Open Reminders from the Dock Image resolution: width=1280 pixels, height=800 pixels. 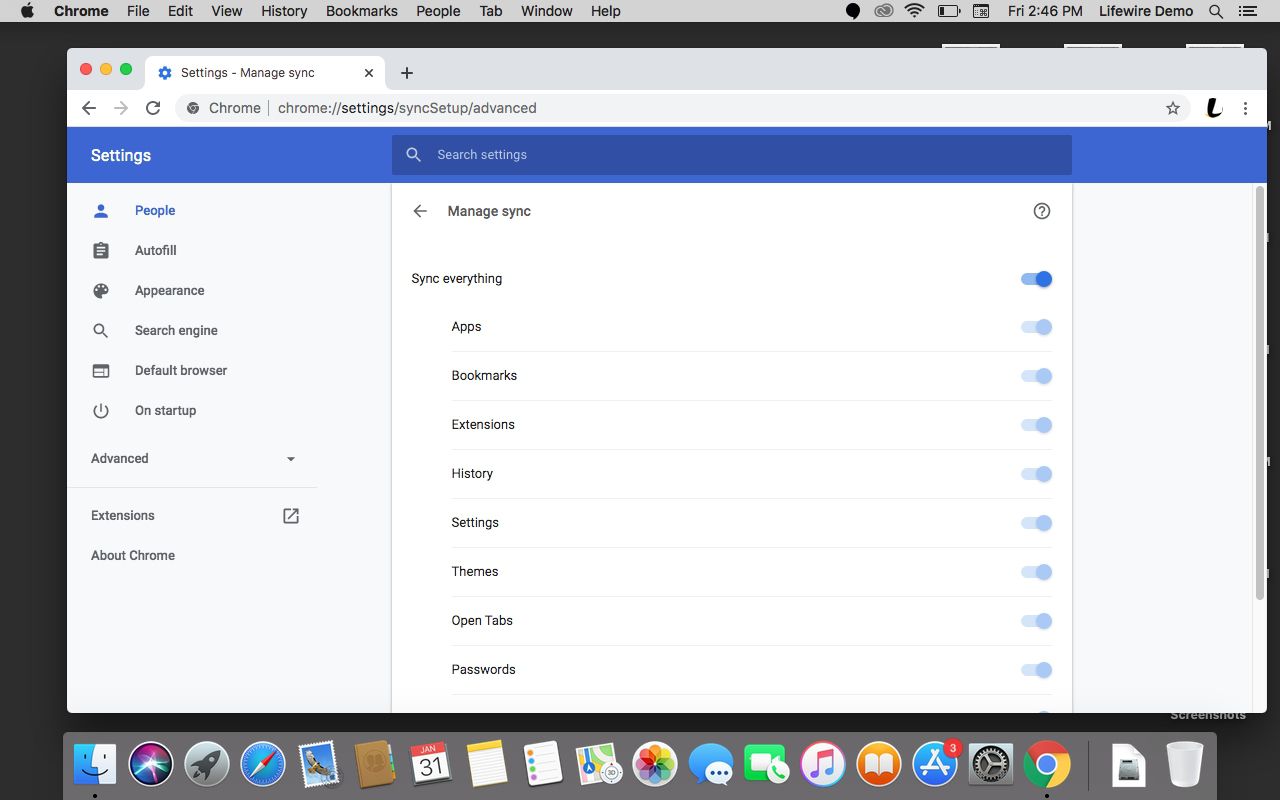[x=543, y=765]
